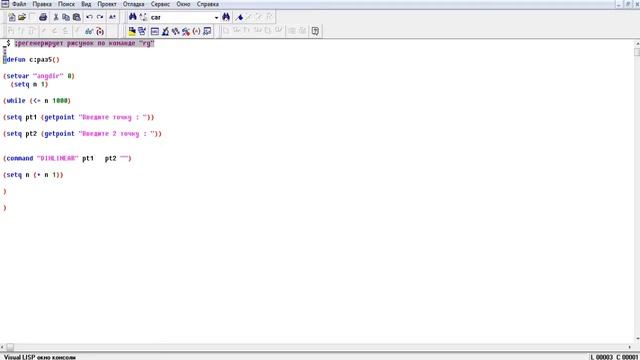Open the Inspect tool icon
The width and height of the screenshot is (640, 360).
tap(165, 31)
